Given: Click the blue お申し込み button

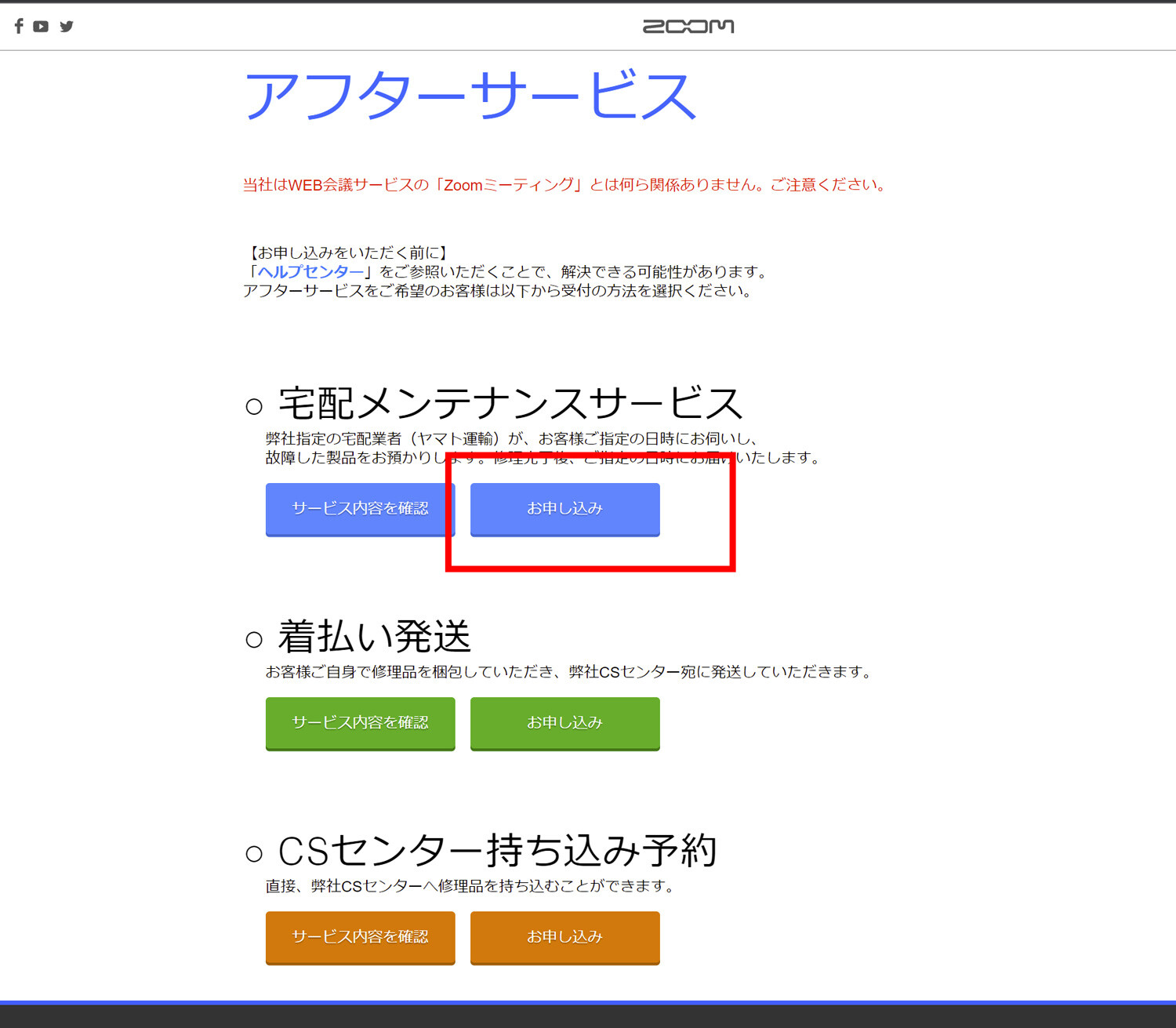Looking at the screenshot, I should (x=565, y=510).
